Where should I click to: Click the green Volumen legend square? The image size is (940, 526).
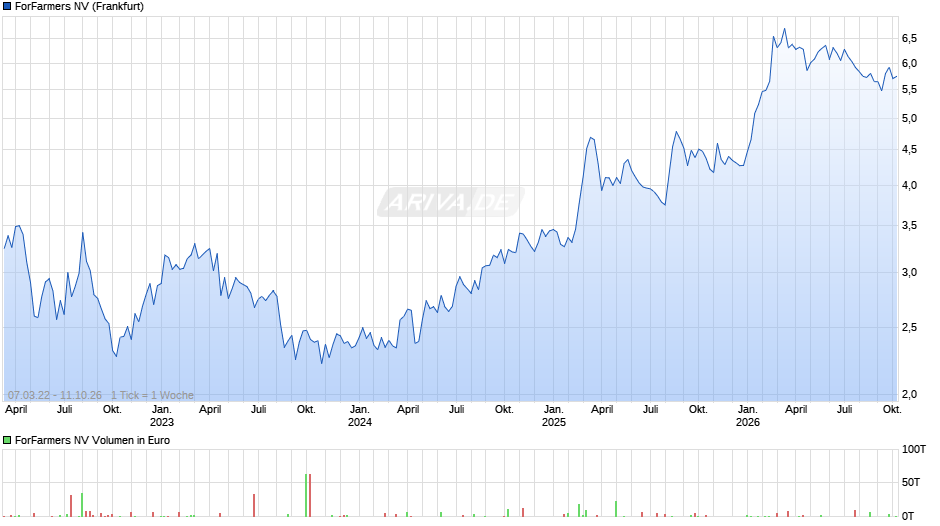tap(7, 440)
